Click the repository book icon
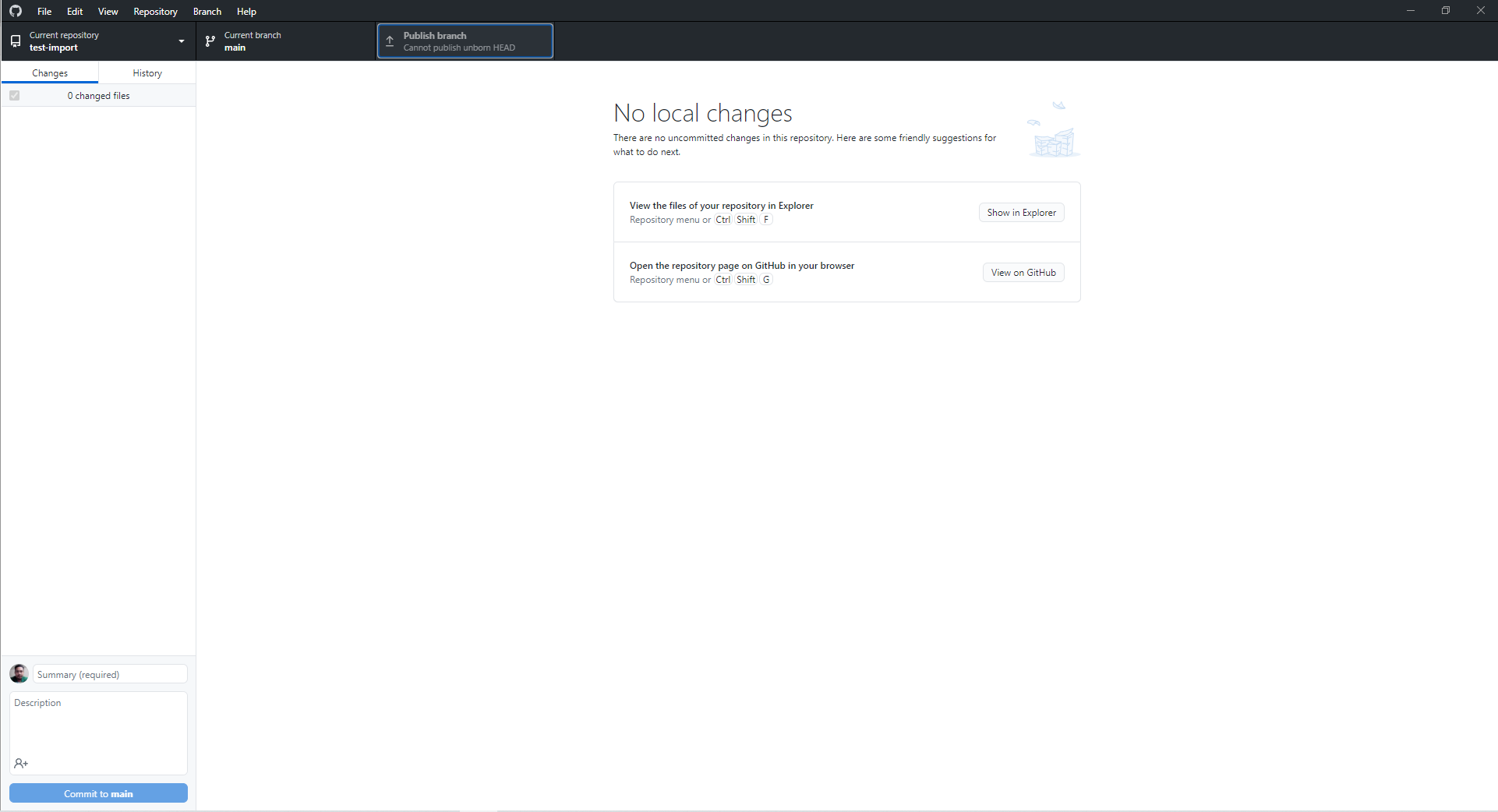The image size is (1498, 812). 16,41
